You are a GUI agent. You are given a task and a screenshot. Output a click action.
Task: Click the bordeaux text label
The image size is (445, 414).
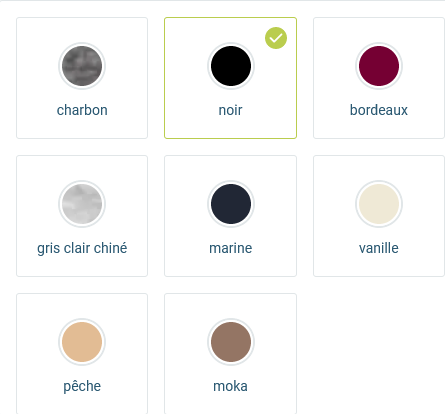tap(379, 110)
